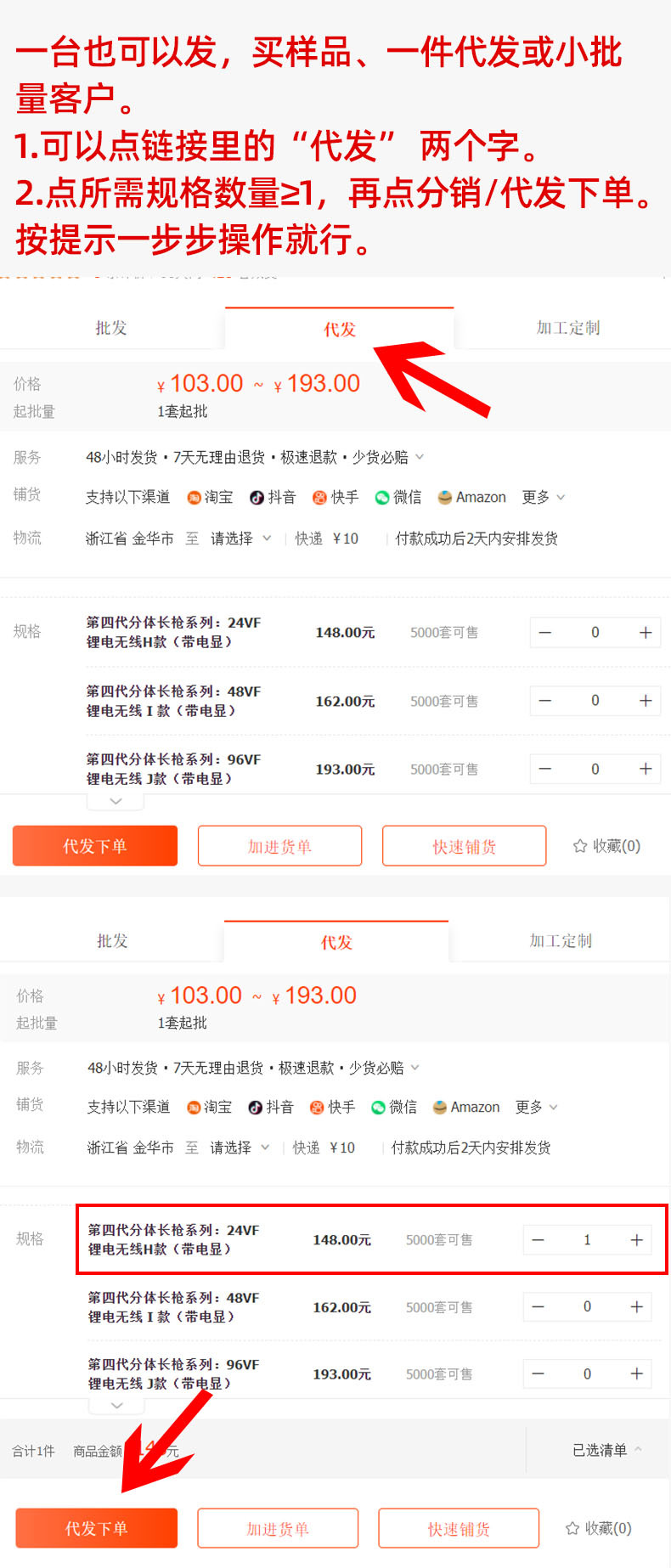Click 快速铺货 button in lower panel
Image resolution: width=671 pixels, height=1568 pixels.
pyautogui.click(x=459, y=1528)
